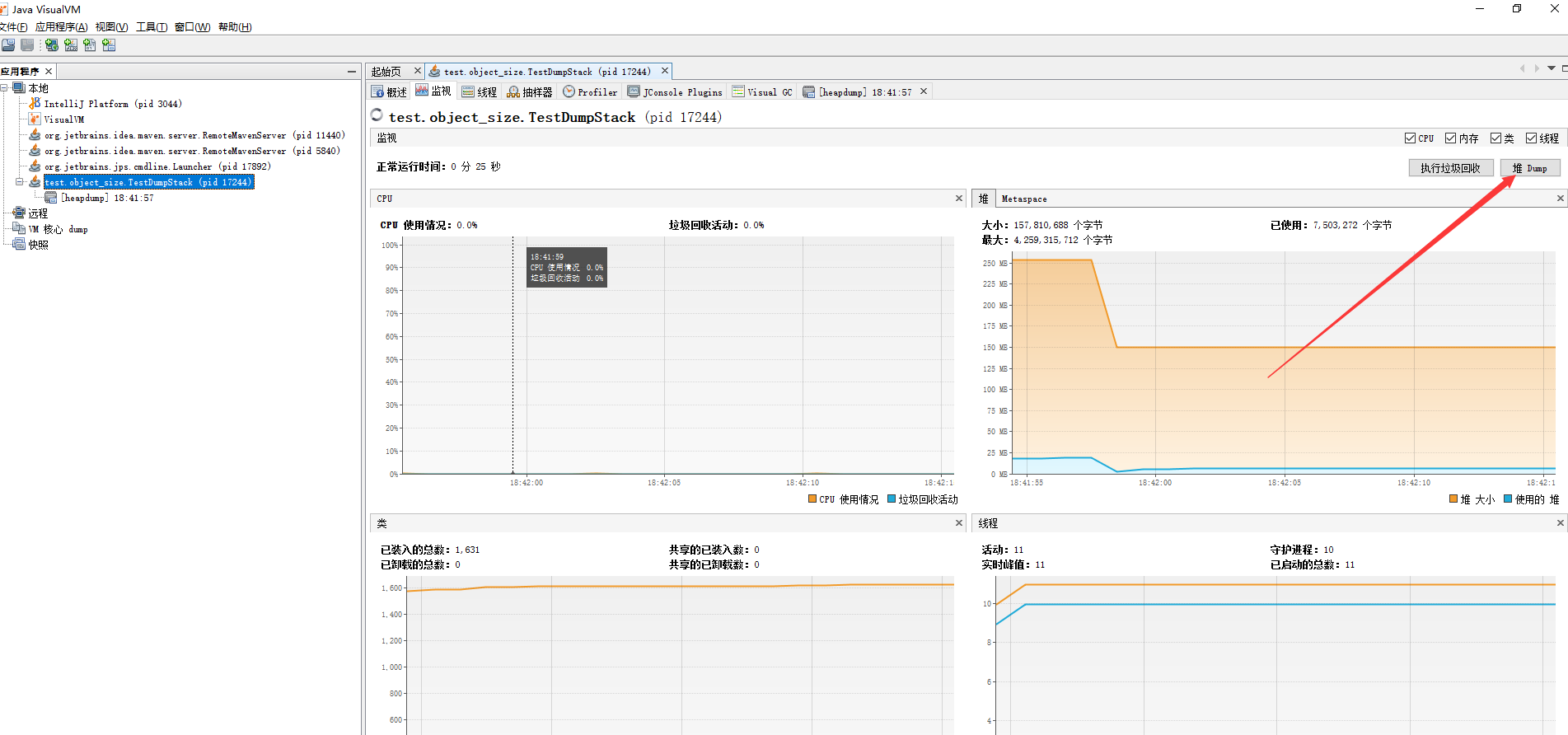Select org.jetbrains.jps.cmdline.Launcher (pid 17892)
Screen dimensions: 1568x735
point(157,166)
